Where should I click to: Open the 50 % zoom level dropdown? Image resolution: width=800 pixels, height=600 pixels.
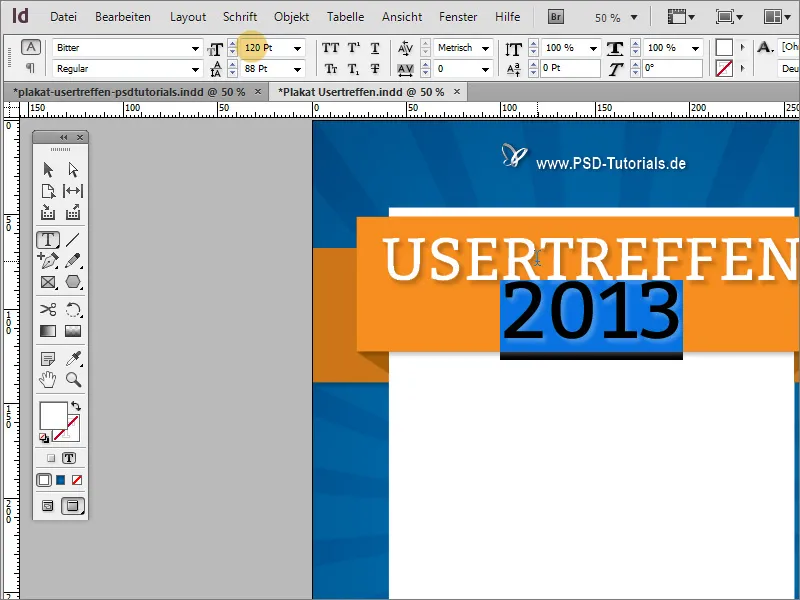click(x=634, y=17)
